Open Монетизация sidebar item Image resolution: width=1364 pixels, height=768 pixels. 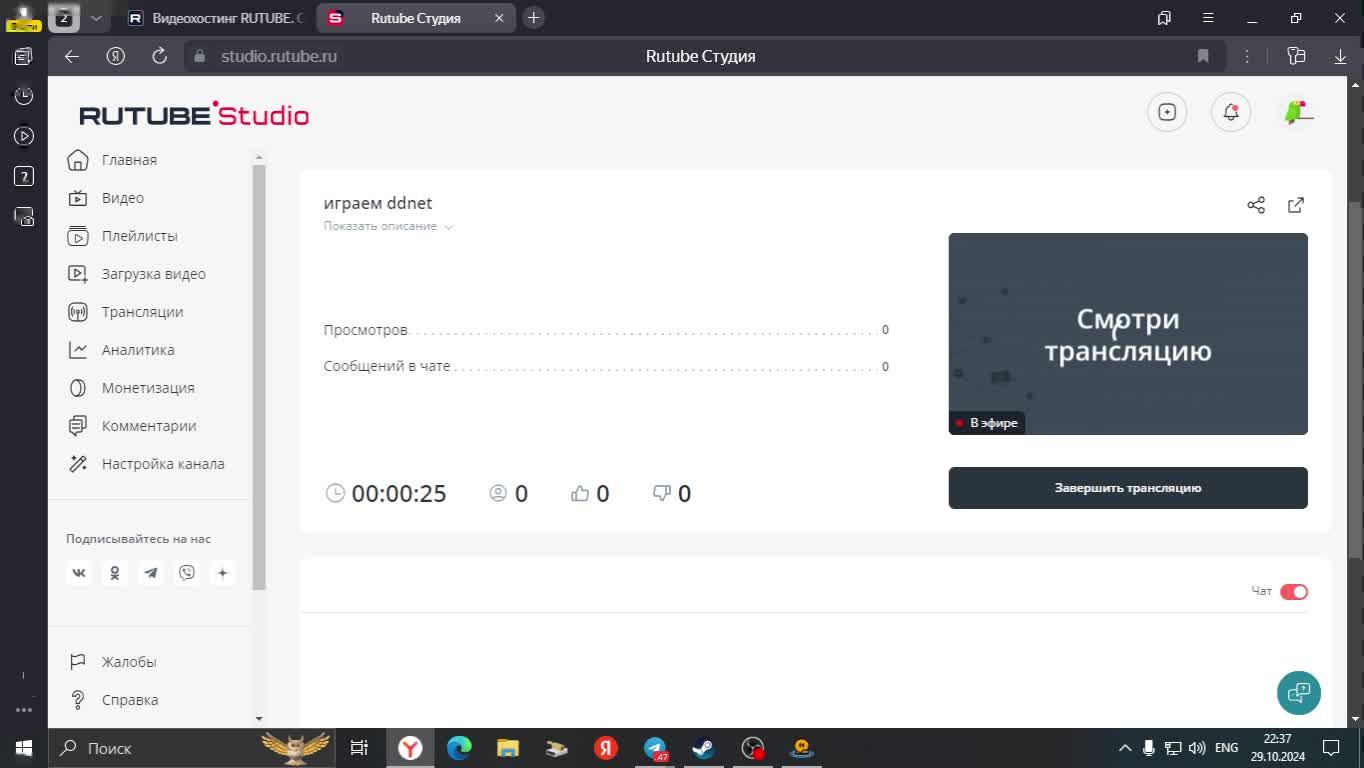[148, 388]
